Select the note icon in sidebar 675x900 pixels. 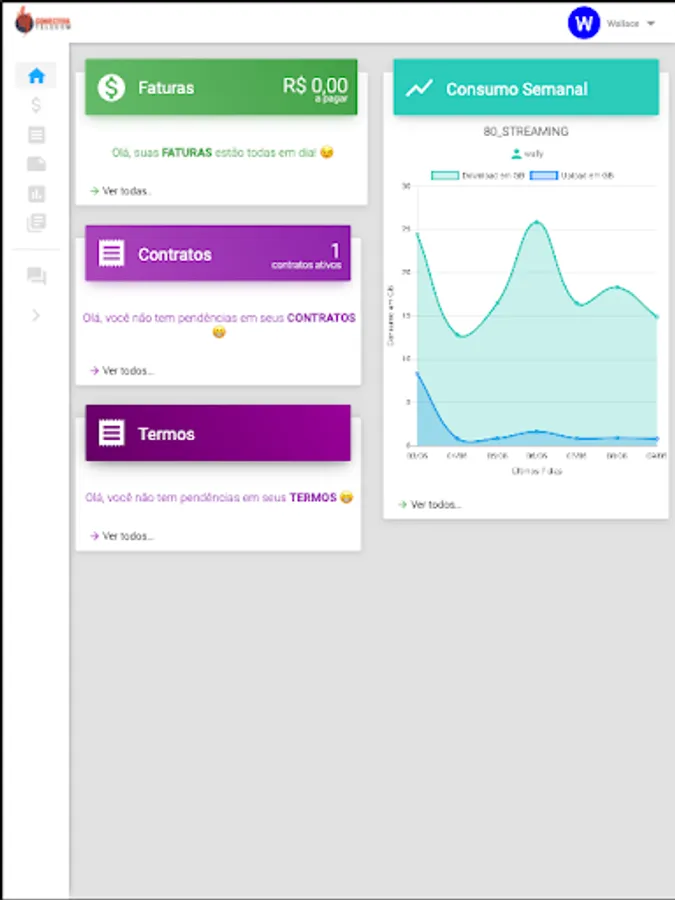coord(36,164)
